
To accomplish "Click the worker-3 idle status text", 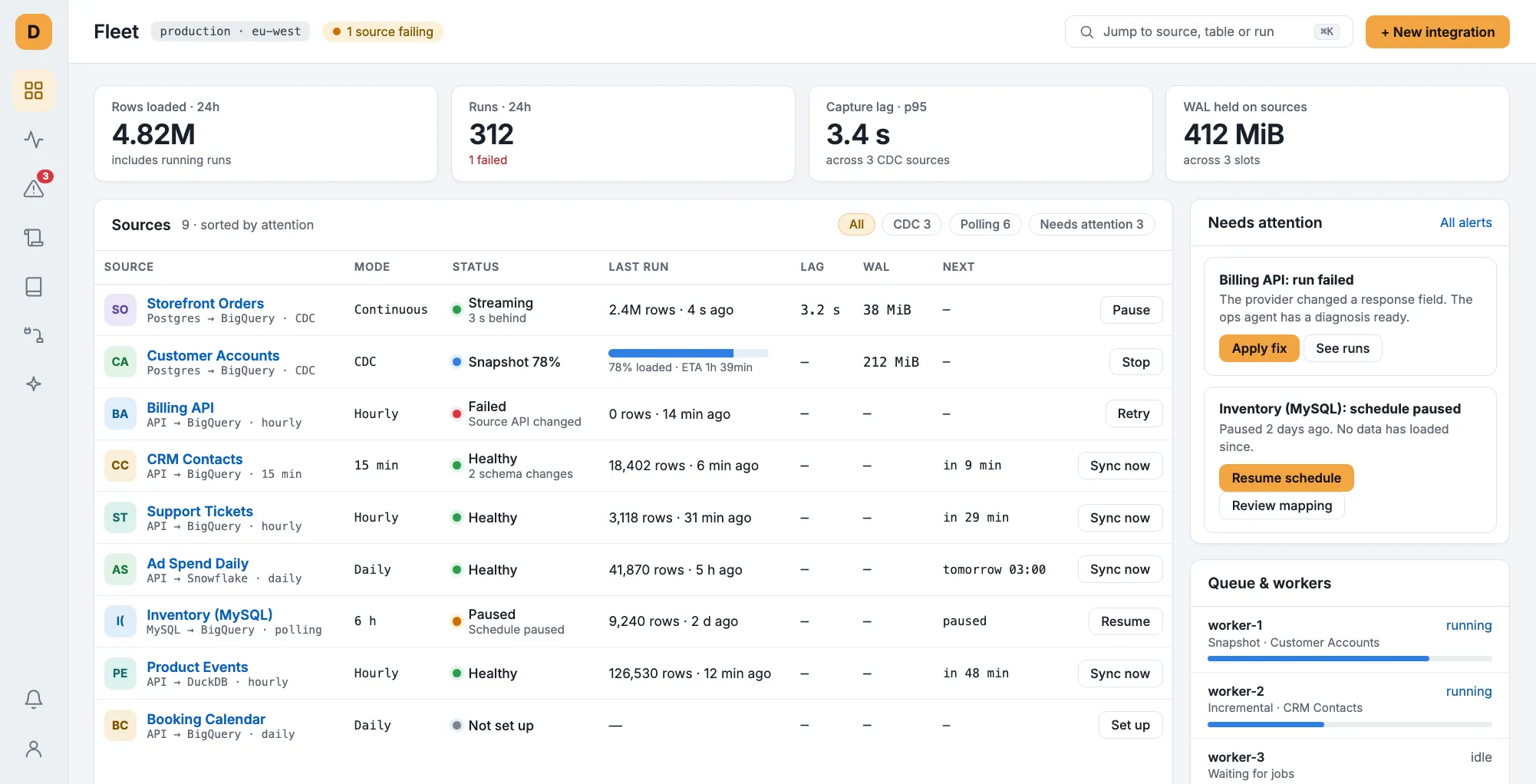I will click(x=1481, y=757).
